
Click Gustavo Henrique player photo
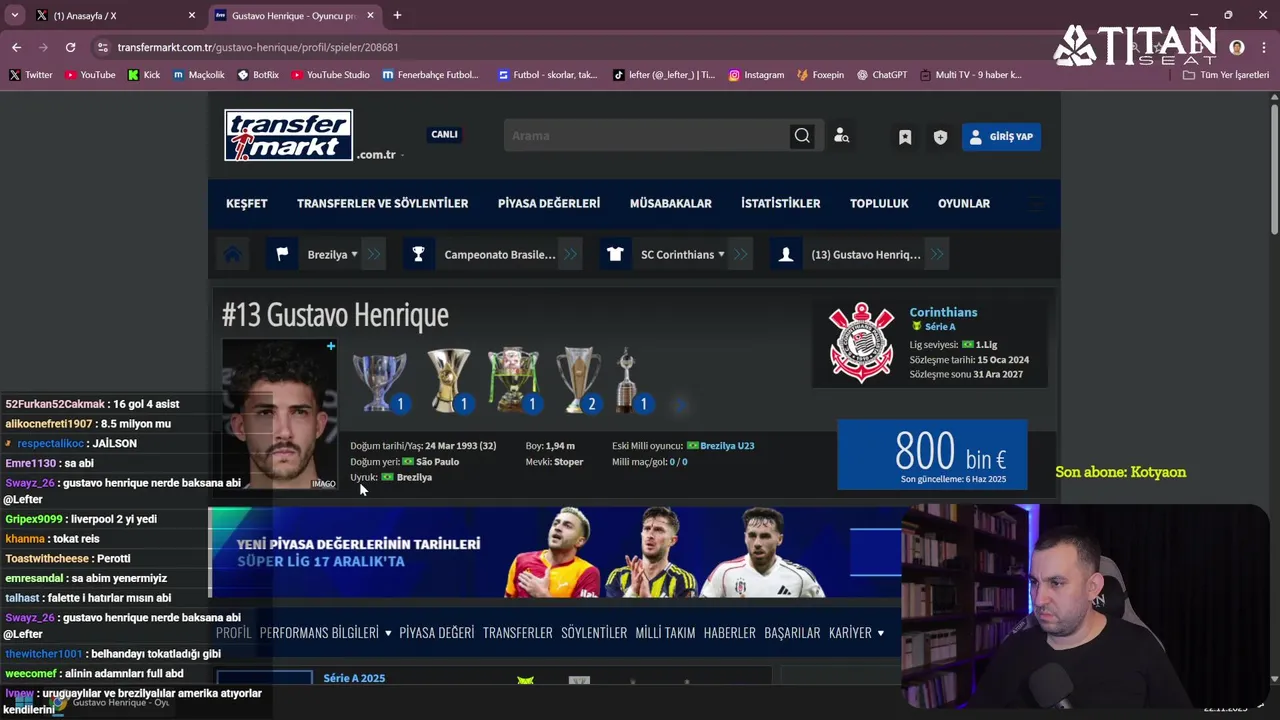point(279,414)
